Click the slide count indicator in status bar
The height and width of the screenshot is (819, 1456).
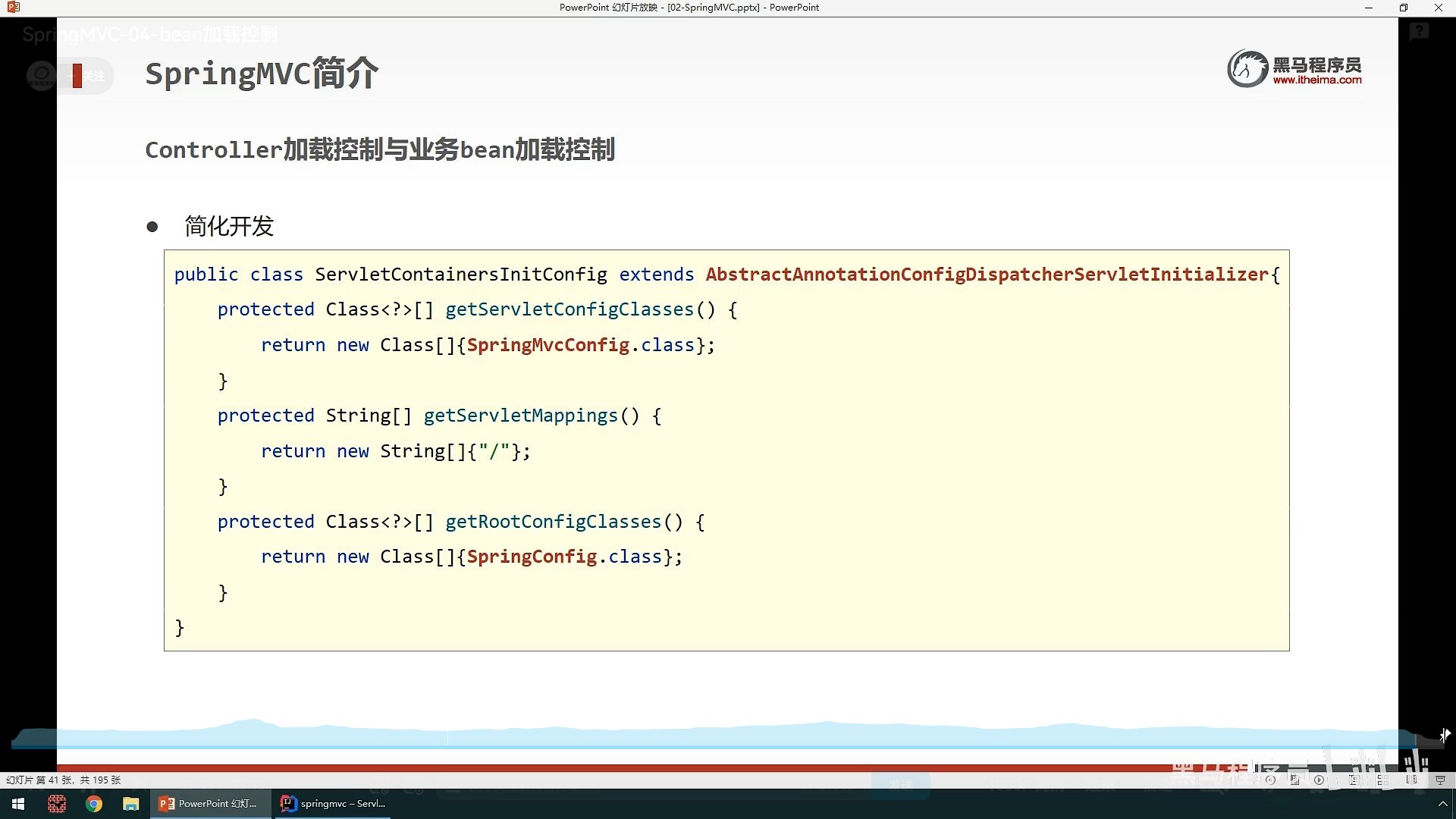pos(64,780)
